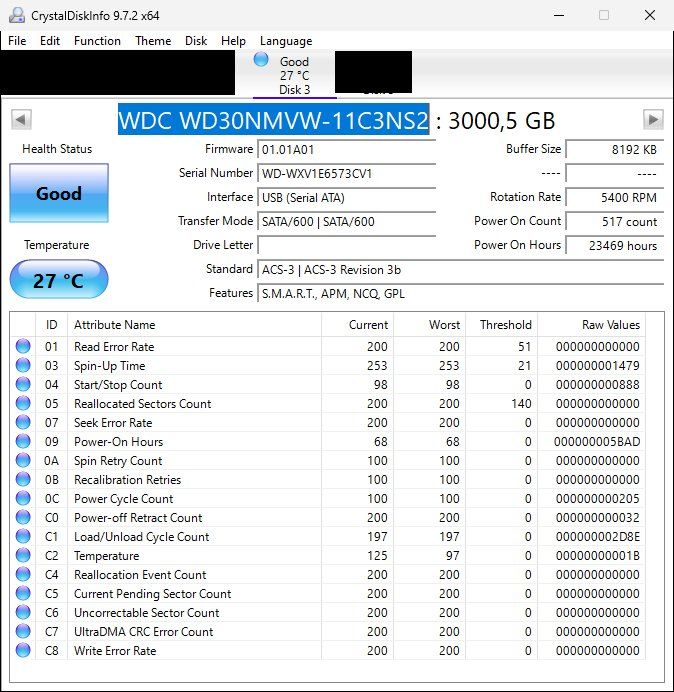674x692 pixels.
Task: Open the Theme menu
Action: [x=153, y=41]
